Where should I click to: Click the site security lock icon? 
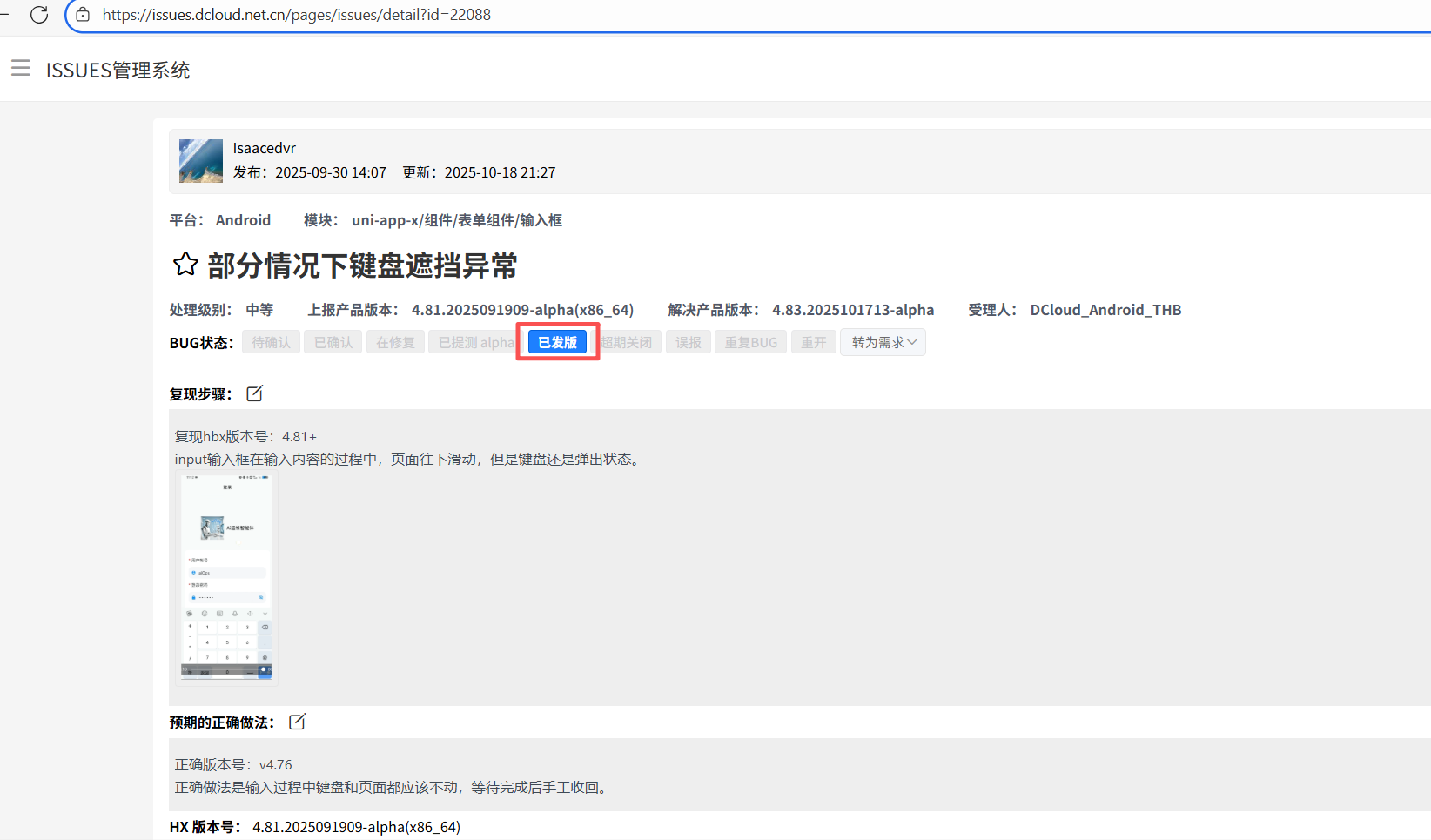tap(83, 15)
